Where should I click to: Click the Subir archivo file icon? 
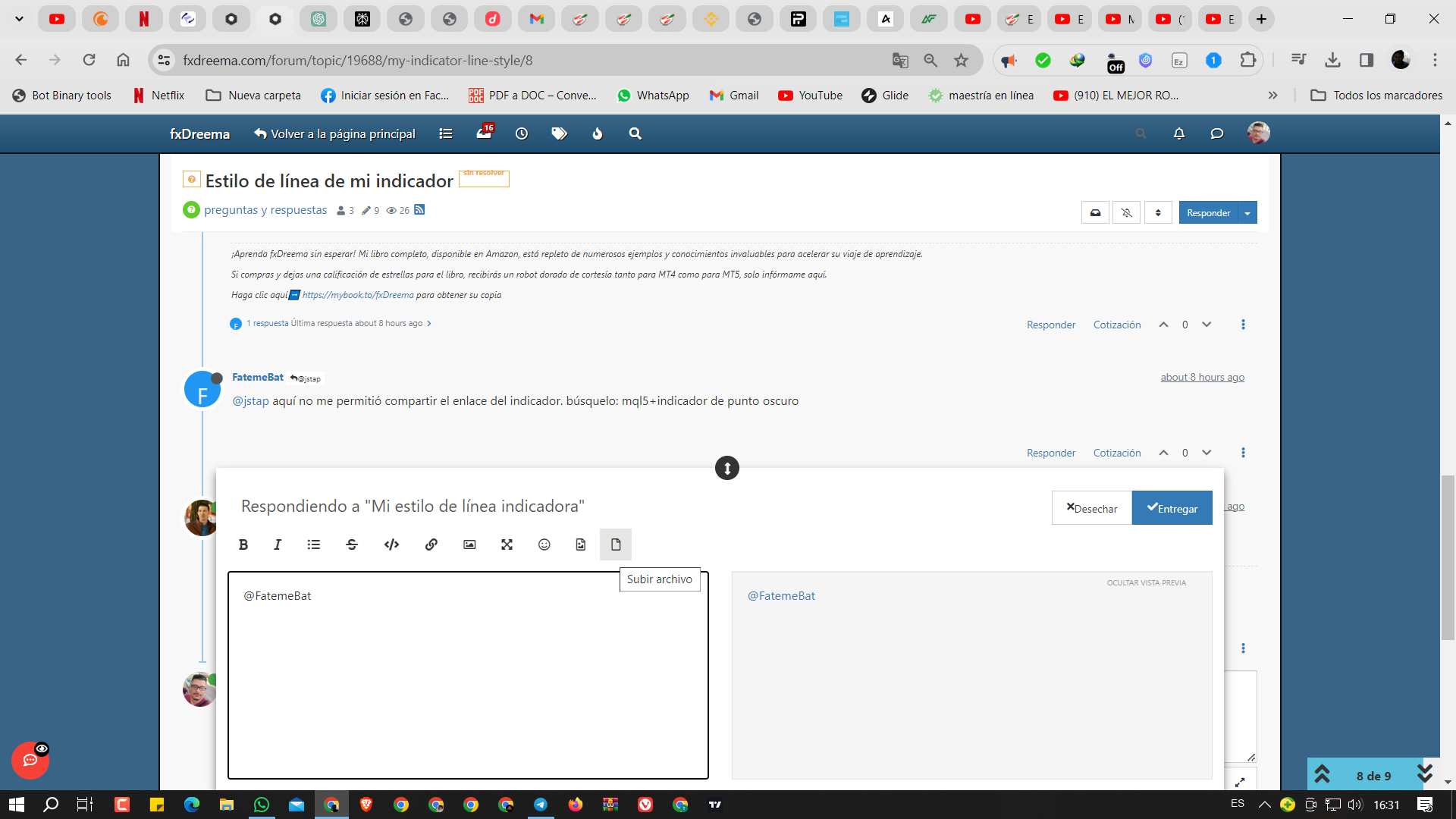tap(616, 544)
